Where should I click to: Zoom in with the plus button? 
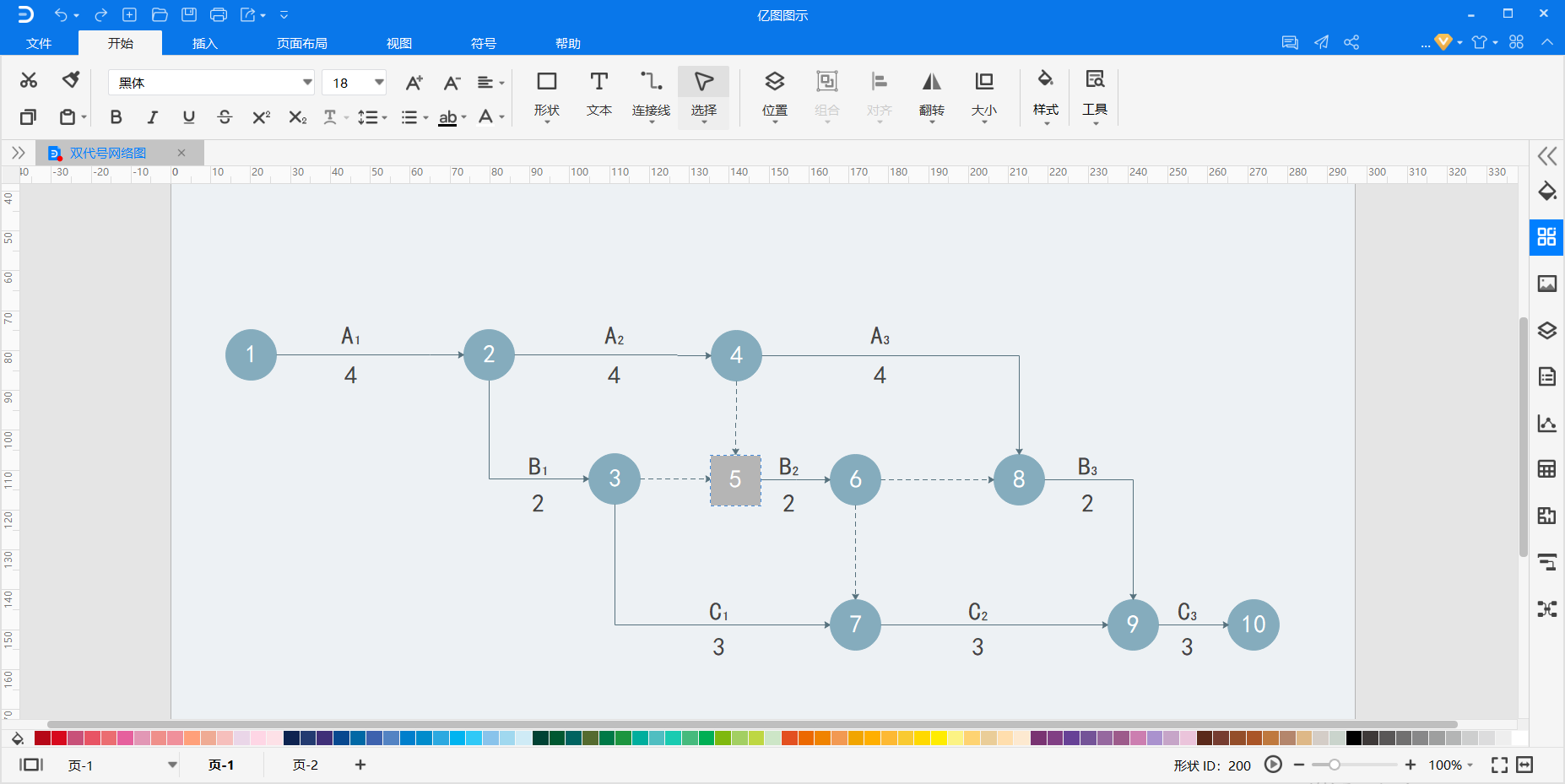(1411, 765)
